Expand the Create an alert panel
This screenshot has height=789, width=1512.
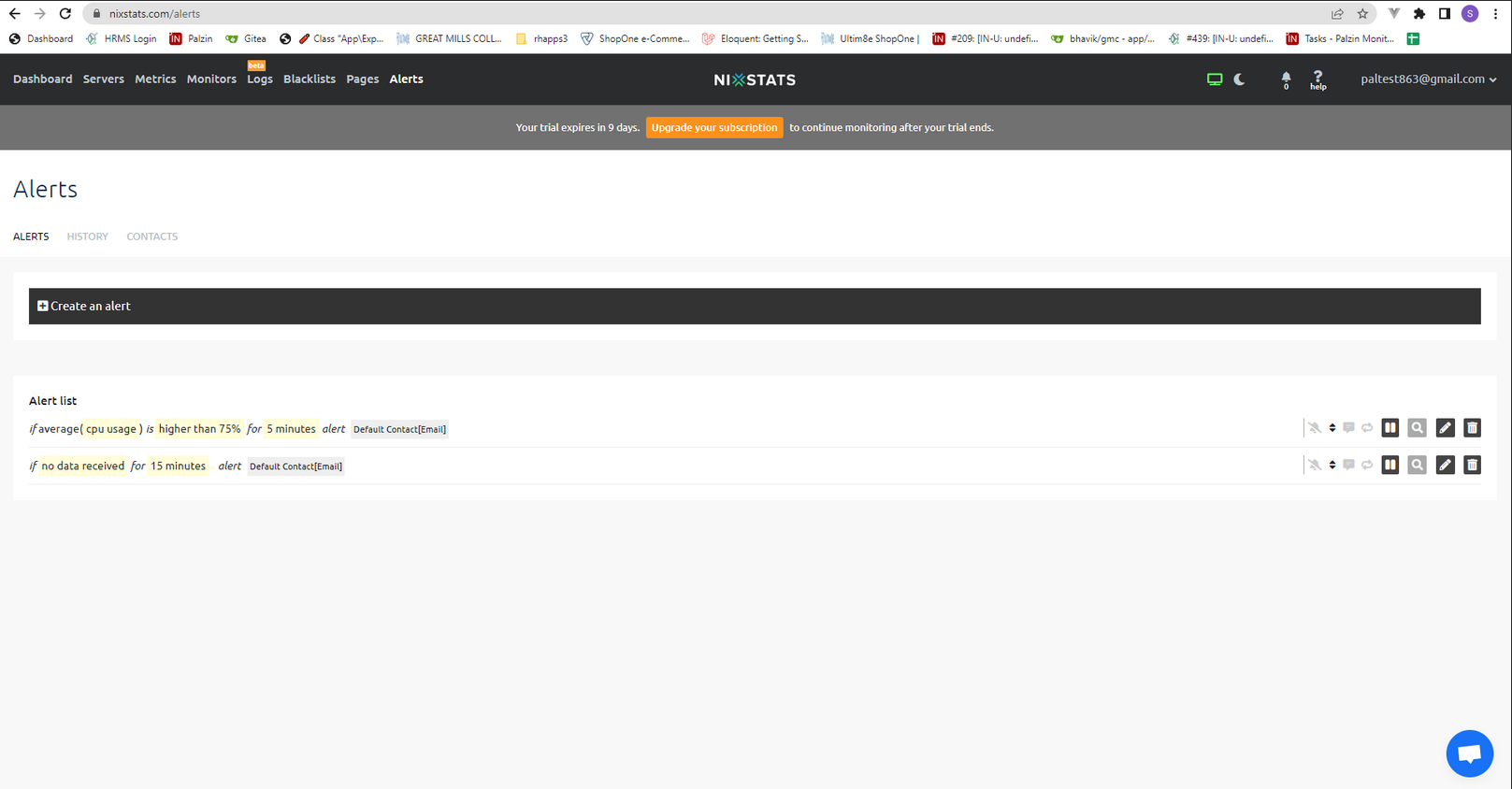(755, 306)
